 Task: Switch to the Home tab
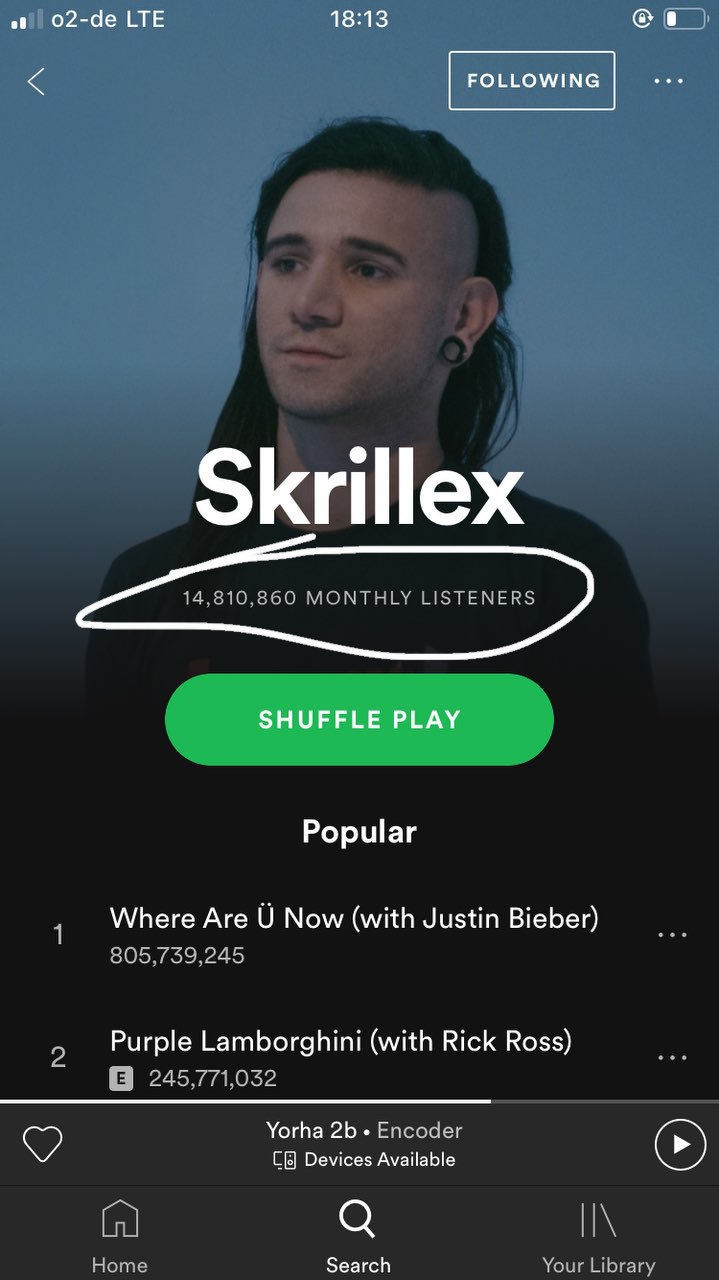tap(120, 1236)
